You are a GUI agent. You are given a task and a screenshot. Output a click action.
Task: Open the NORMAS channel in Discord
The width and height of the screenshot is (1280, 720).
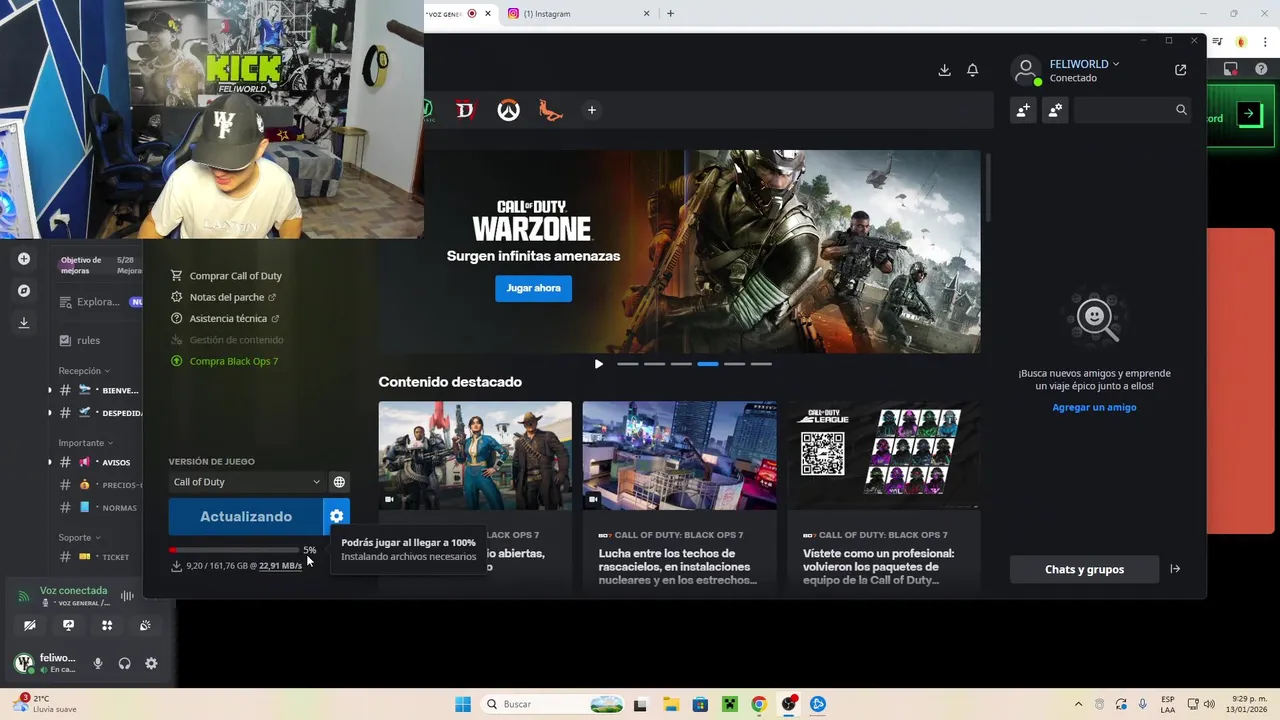(98, 507)
